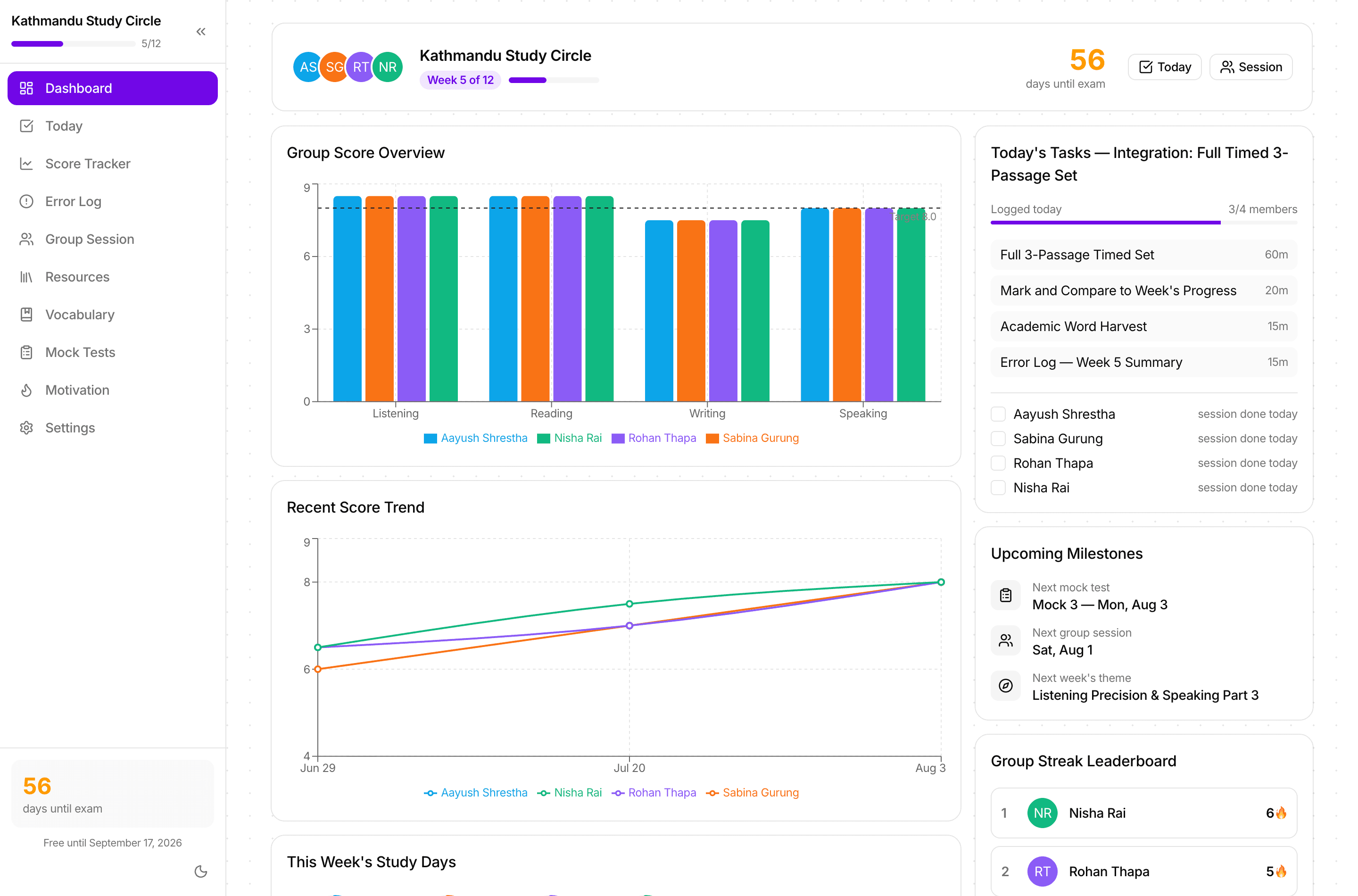Open the Full 3-Passage Timed Set task

(1144, 254)
